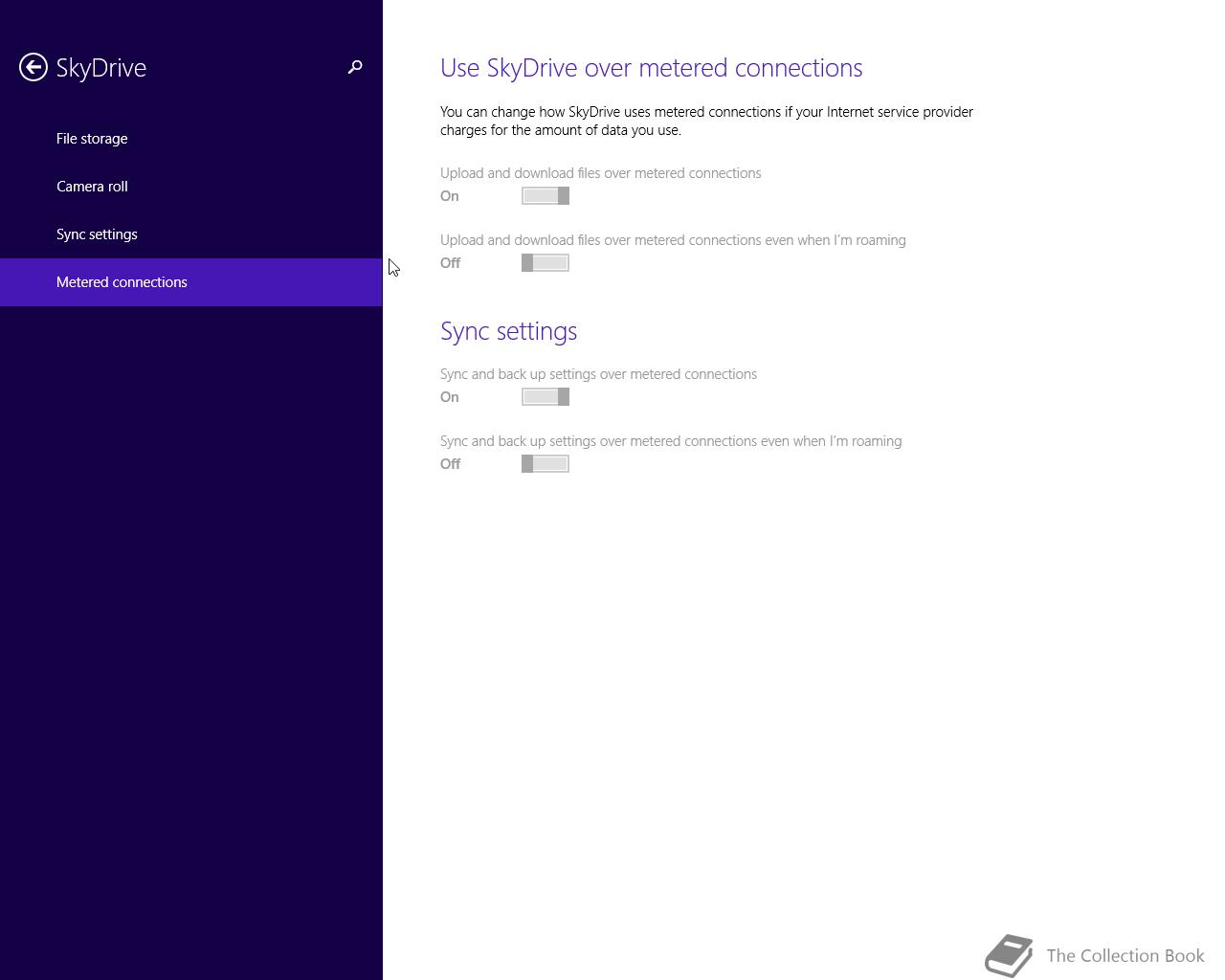
Task: Click the 'Sync settings' heading in content pane
Action: [x=508, y=331]
